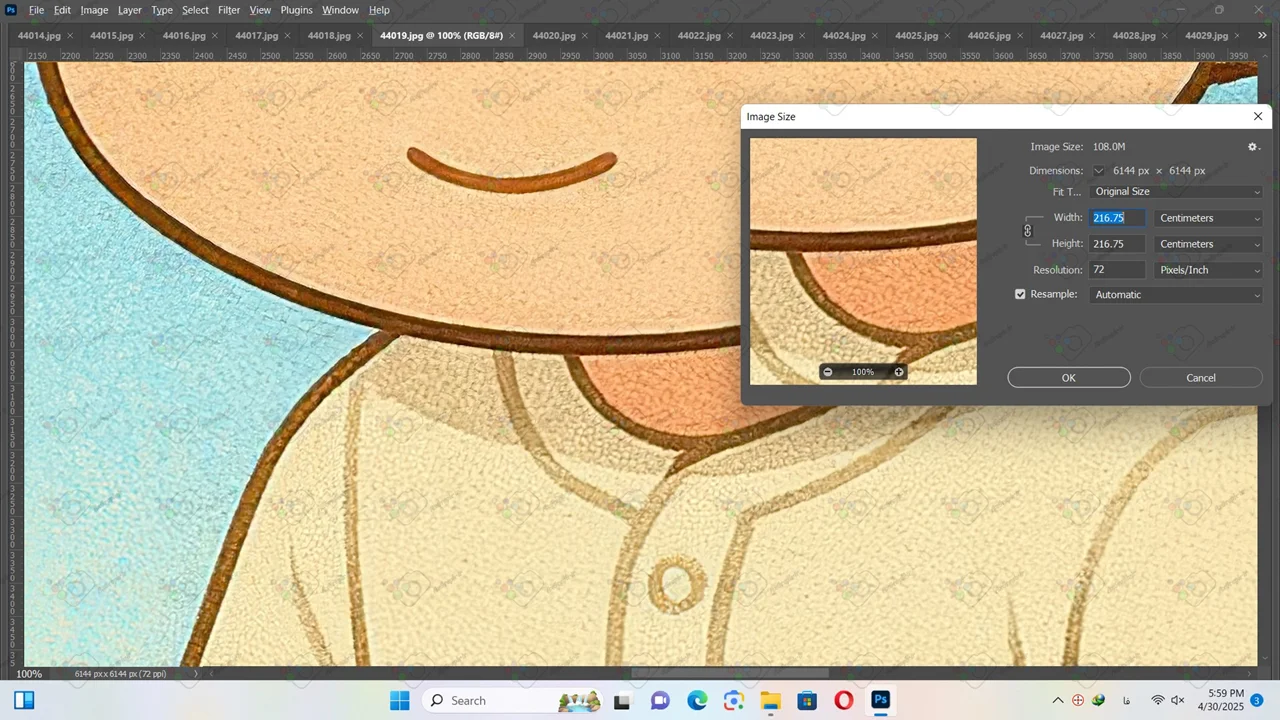1280x720 pixels.
Task: Open Photoshop from the taskbar
Action: [880, 700]
